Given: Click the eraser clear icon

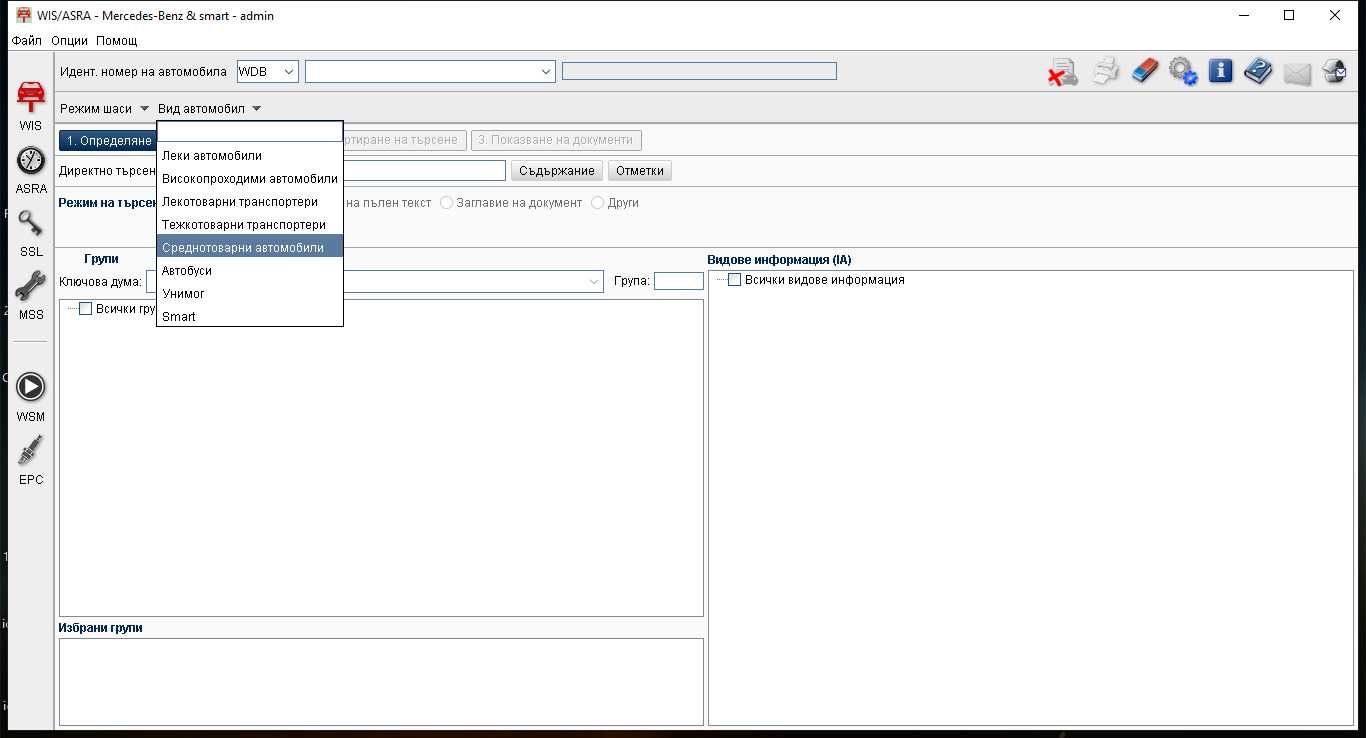Looking at the screenshot, I should coord(1144,71).
